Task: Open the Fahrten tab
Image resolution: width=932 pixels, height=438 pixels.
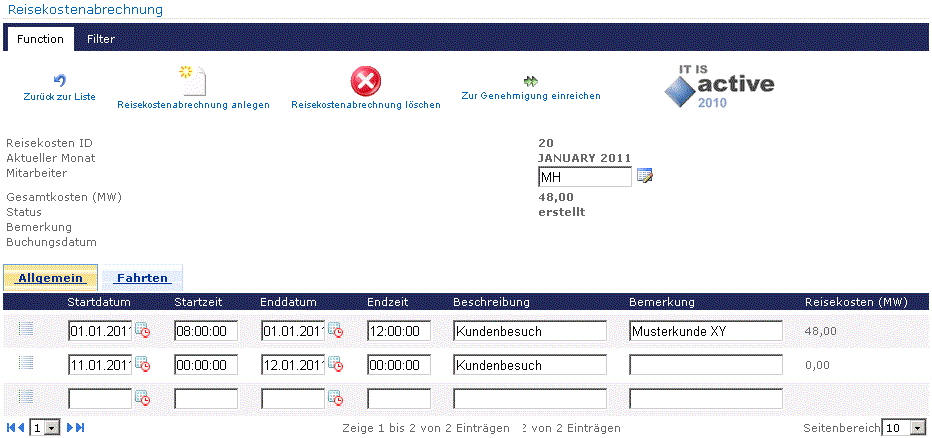Action: click(x=141, y=278)
